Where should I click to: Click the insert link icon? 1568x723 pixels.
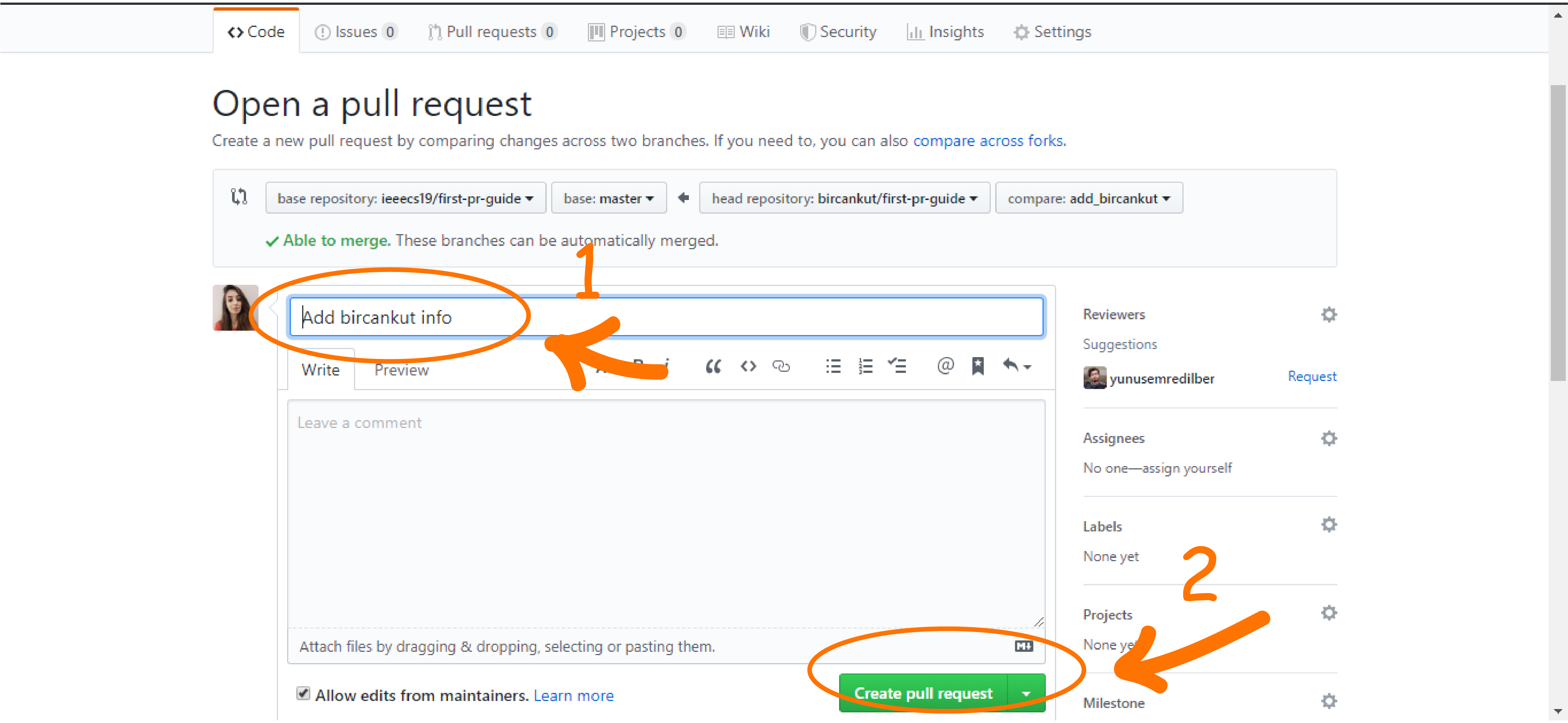[781, 366]
